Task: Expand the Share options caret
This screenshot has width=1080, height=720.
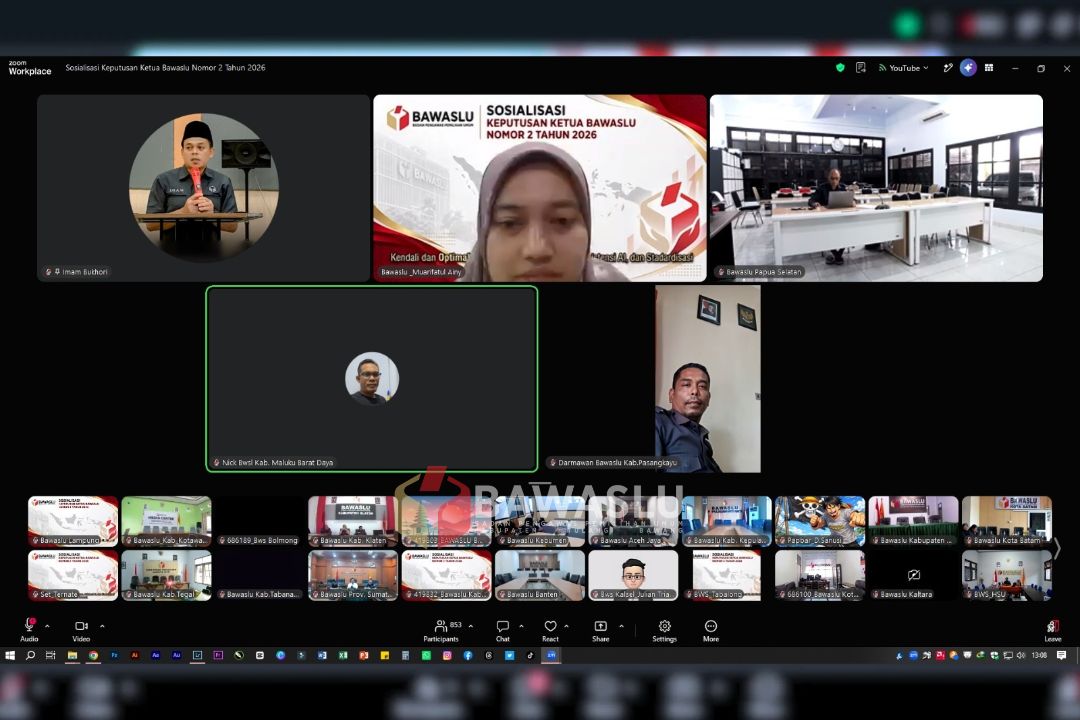Action: [621, 626]
